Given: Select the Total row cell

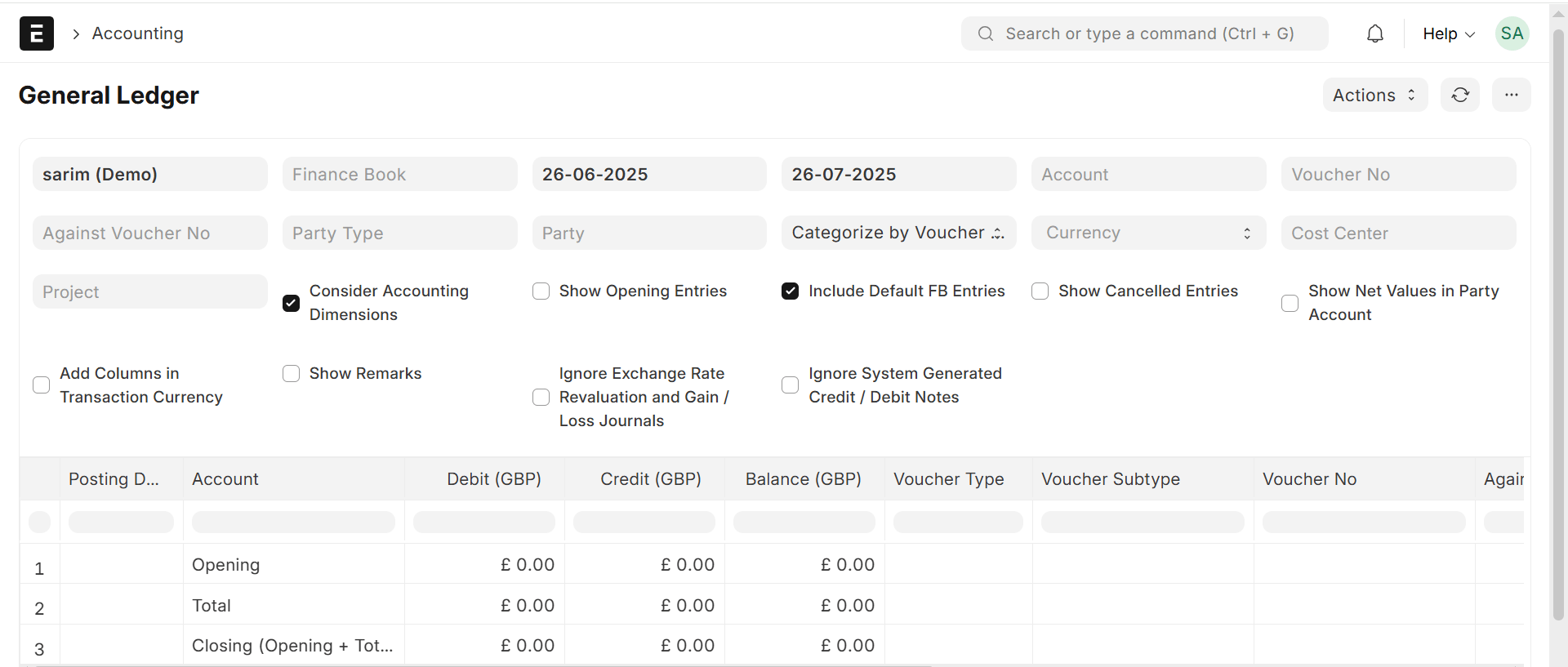Looking at the screenshot, I should (x=294, y=605).
